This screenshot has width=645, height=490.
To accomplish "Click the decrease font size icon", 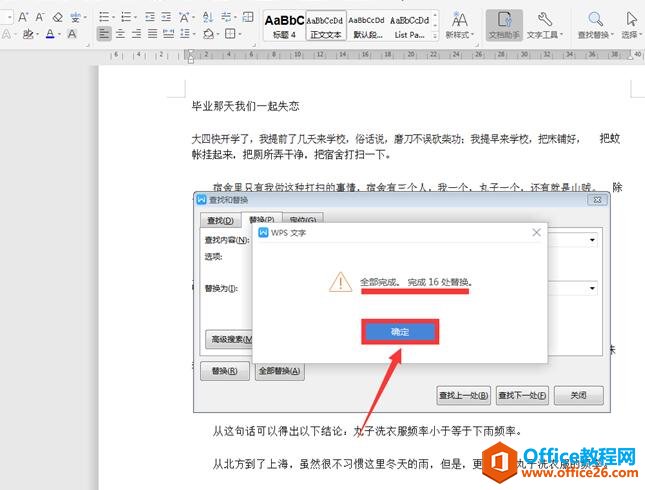I will click(x=39, y=17).
